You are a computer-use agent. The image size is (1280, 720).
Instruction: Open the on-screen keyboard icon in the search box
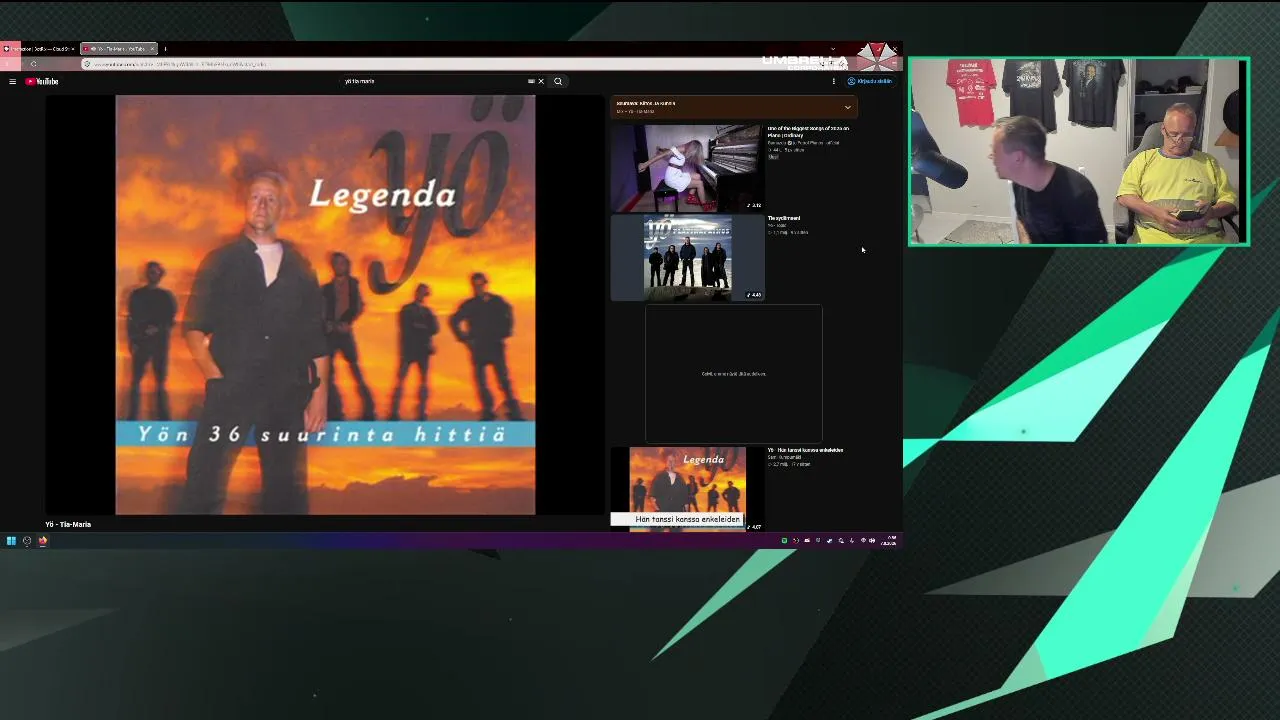[531, 81]
